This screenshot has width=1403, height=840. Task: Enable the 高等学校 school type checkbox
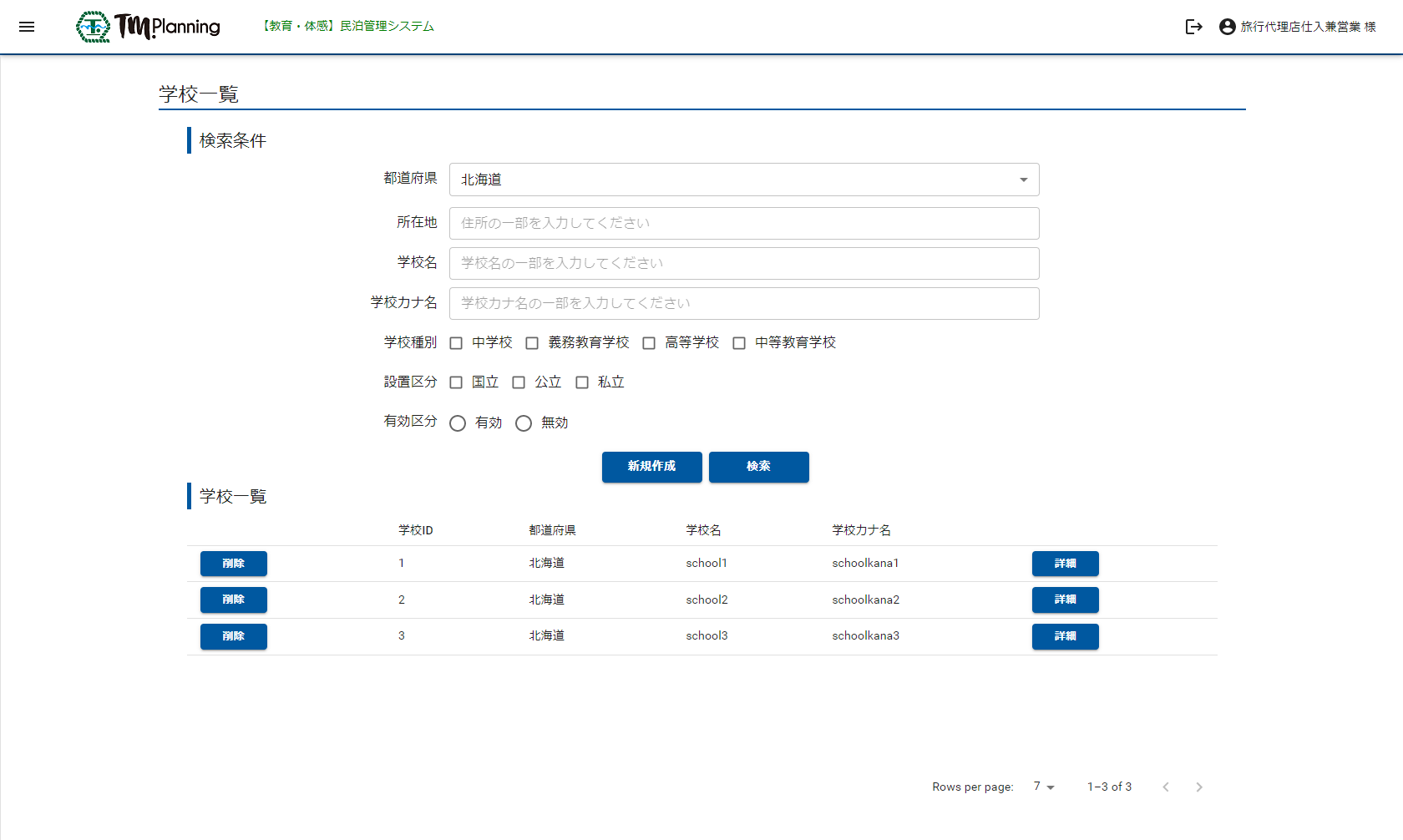click(x=649, y=343)
